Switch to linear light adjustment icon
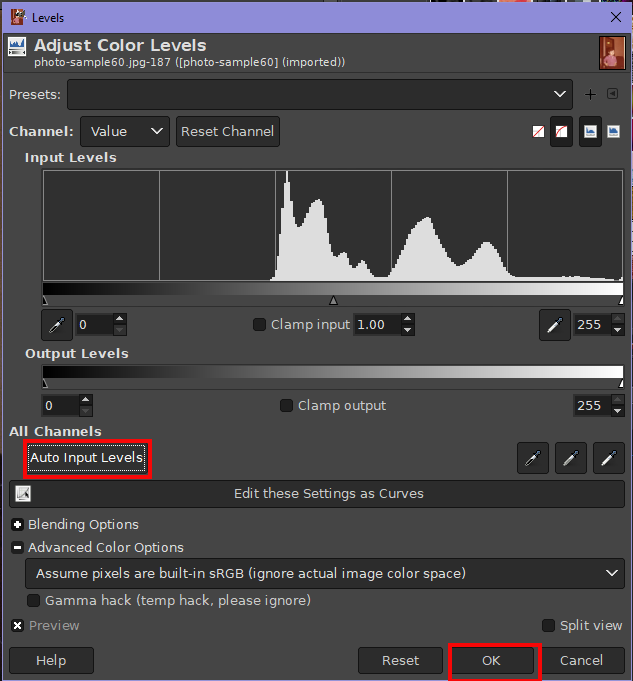 point(538,132)
